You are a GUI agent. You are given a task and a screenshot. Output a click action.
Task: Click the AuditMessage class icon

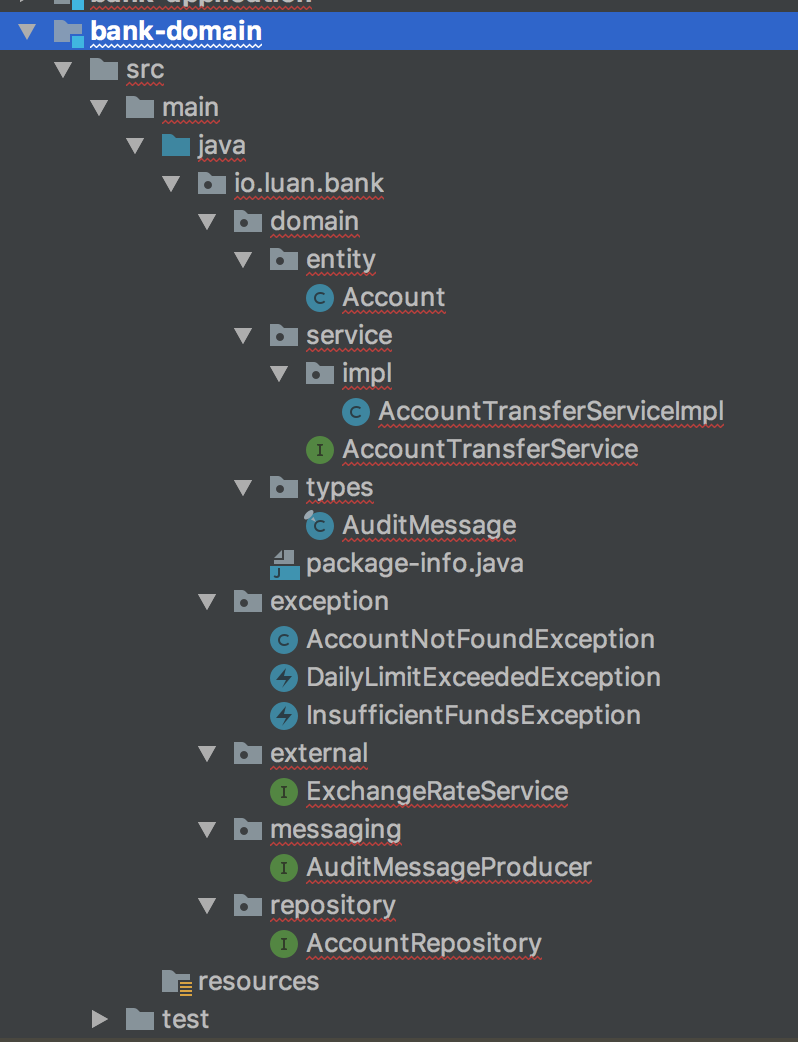(319, 526)
